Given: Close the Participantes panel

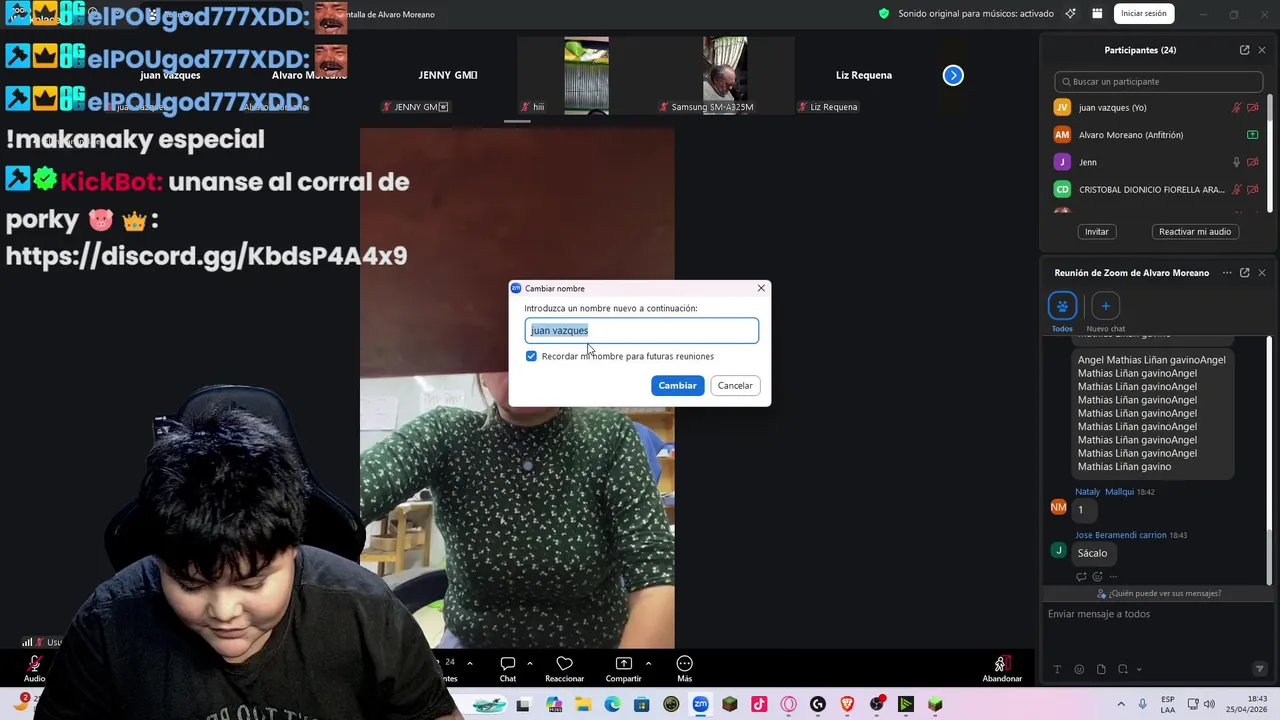Looking at the screenshot, I should [x=1261, y=50].
